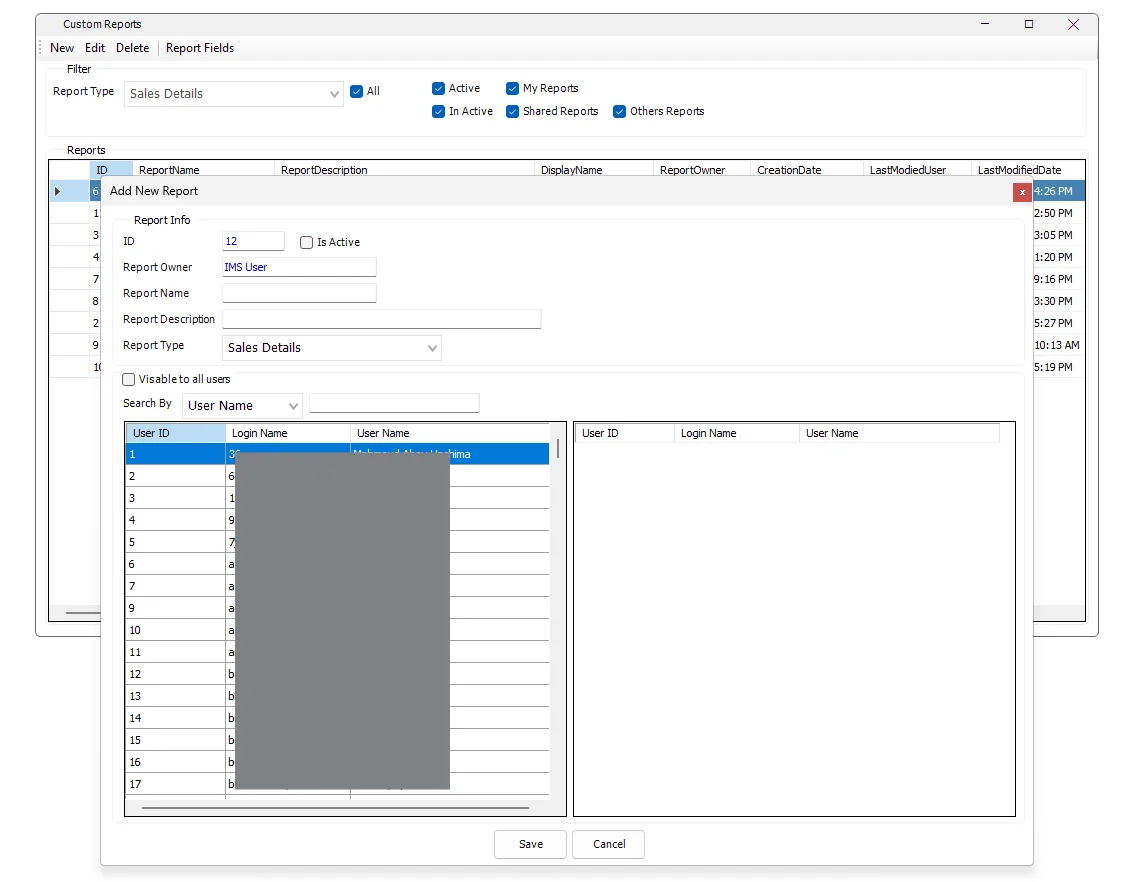This screenshot has height=882, width=1131.
Task: Focus the Report Name input
Action: point(299,293)
